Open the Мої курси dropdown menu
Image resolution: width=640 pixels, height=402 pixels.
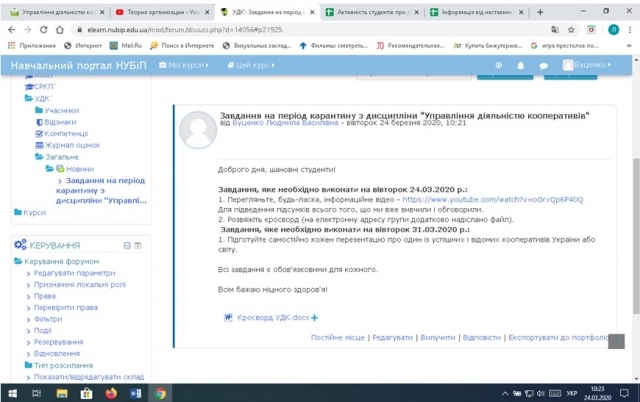(x=186, y=65)
